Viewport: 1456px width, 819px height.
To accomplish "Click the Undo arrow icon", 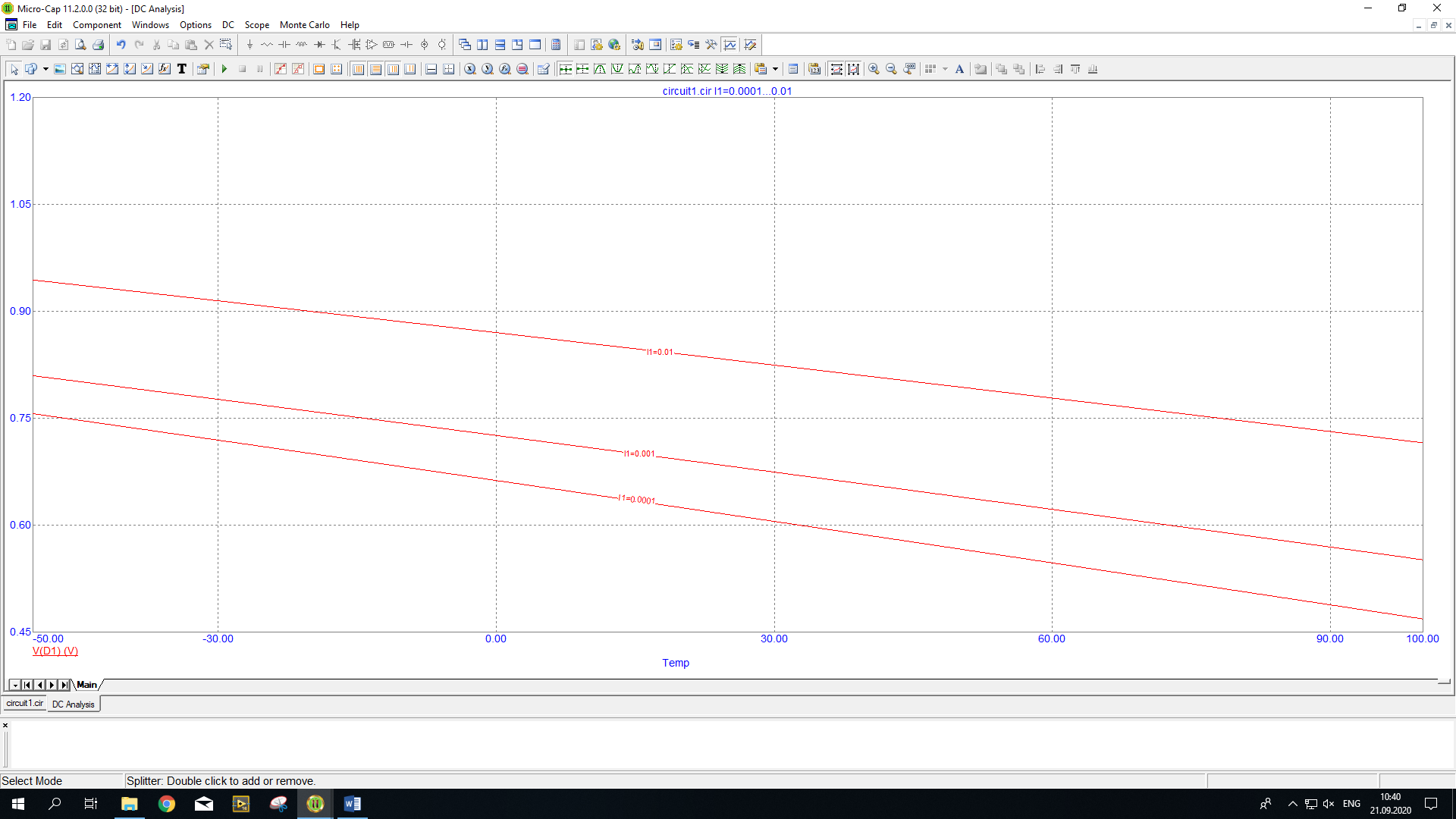I will [121, 45].
